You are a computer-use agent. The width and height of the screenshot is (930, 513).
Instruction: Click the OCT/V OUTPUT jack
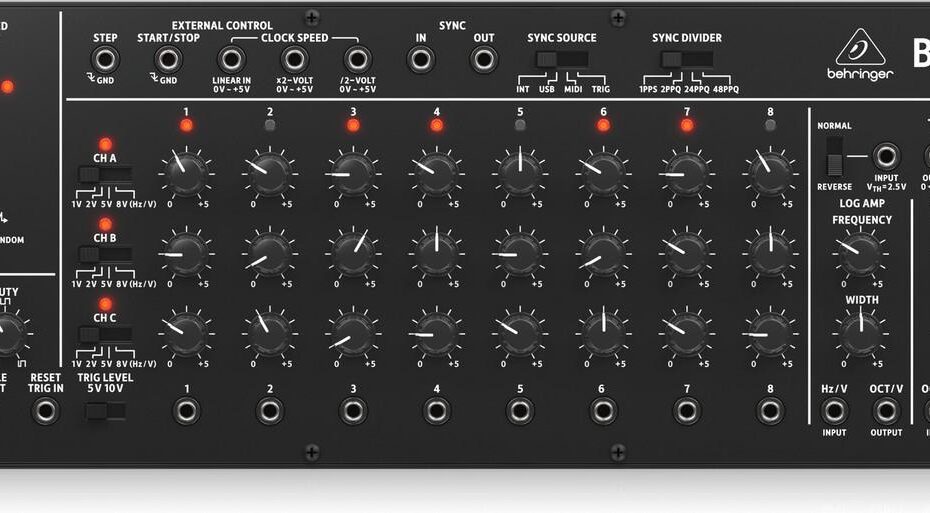886,410
